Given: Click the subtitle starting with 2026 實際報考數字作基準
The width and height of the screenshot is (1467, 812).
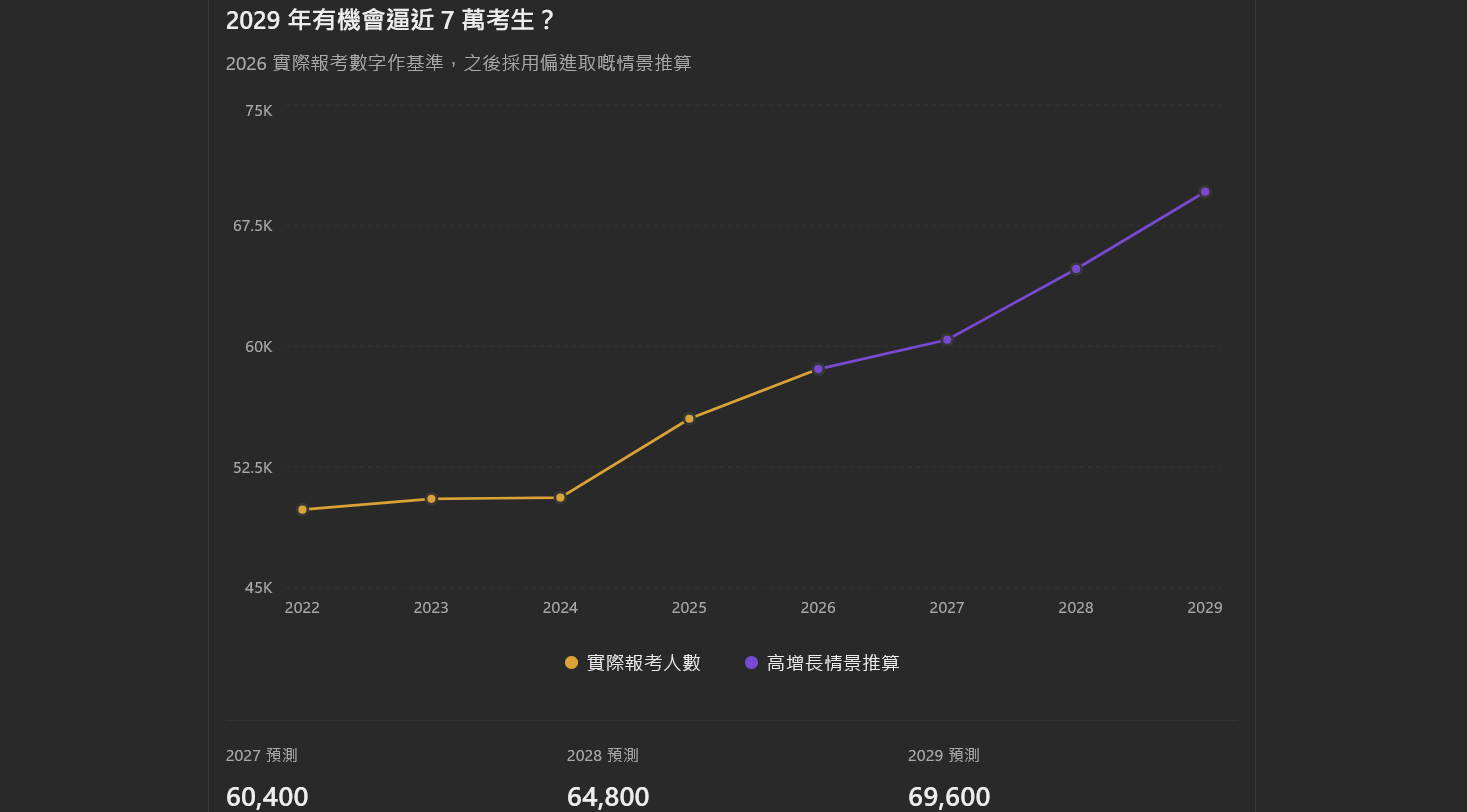Looking at the screenshot, I should (459, 63).
